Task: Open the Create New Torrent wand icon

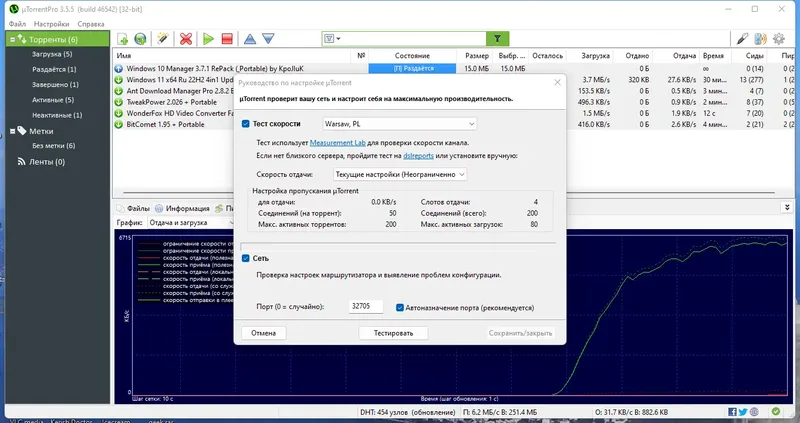Action: [x=163, y=39]
